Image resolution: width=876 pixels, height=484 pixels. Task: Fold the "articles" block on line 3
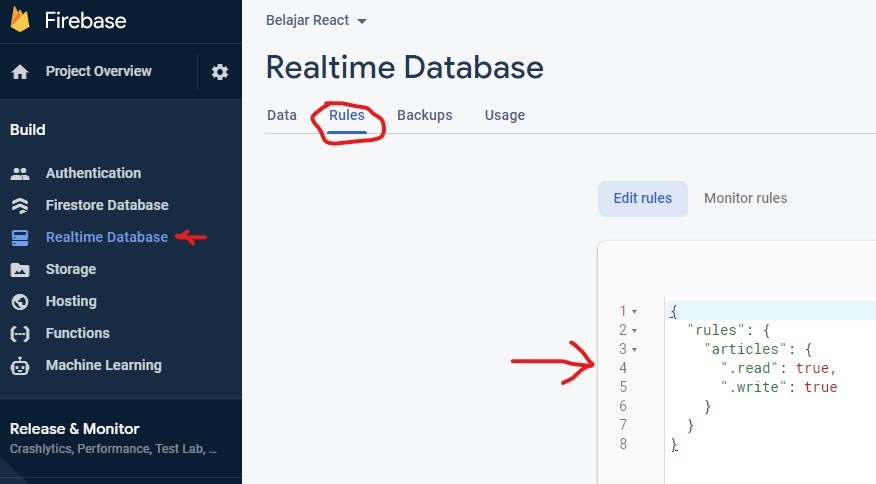point(634,350)
